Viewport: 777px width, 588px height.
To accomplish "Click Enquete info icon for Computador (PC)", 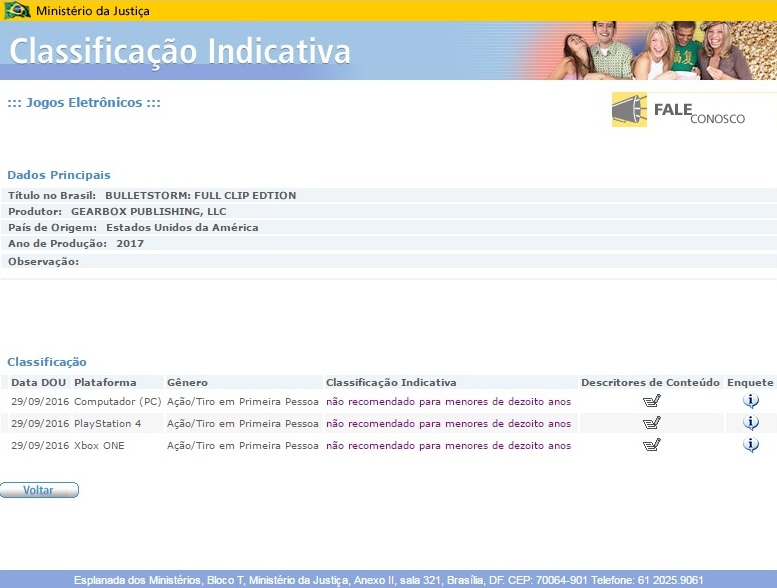I will point(751,401).
